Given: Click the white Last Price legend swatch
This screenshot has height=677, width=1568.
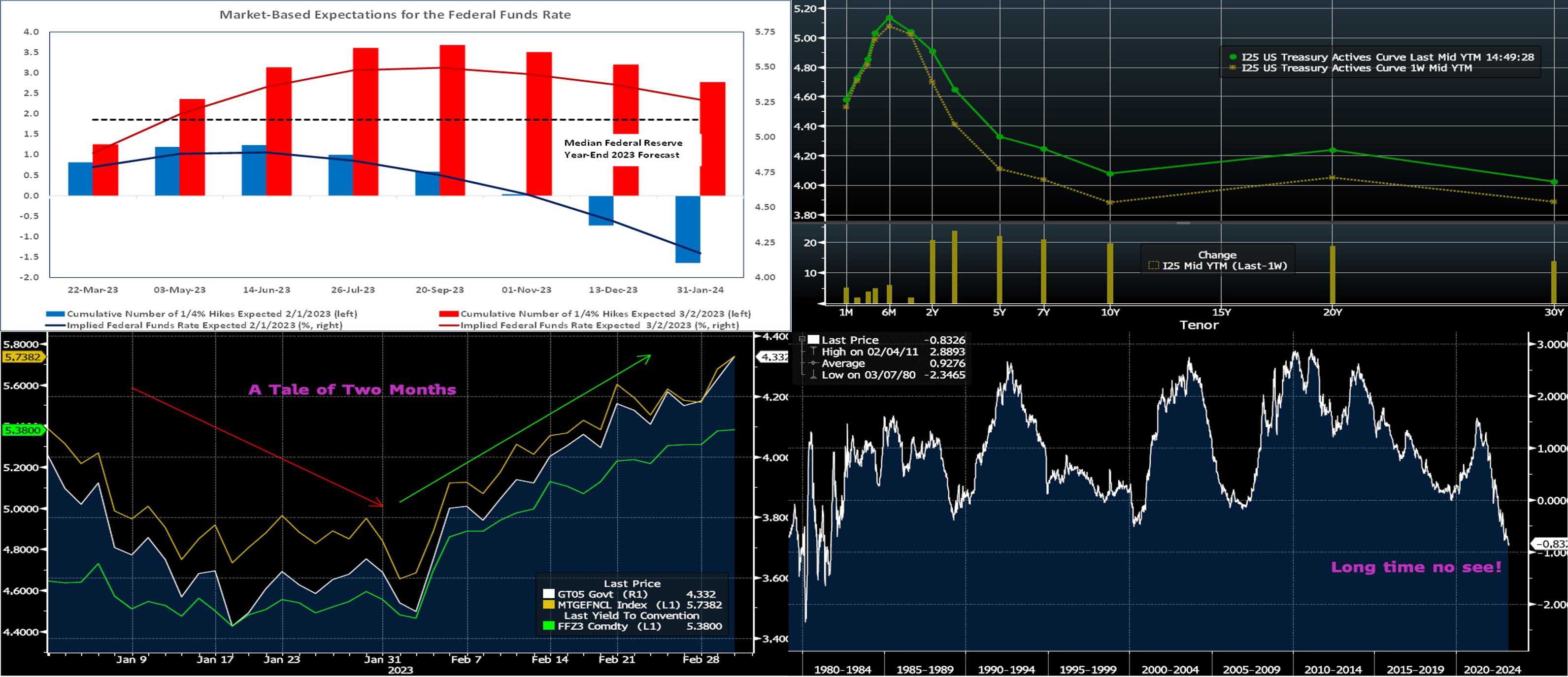Looking at the screenshot, I should coord(813,340).
